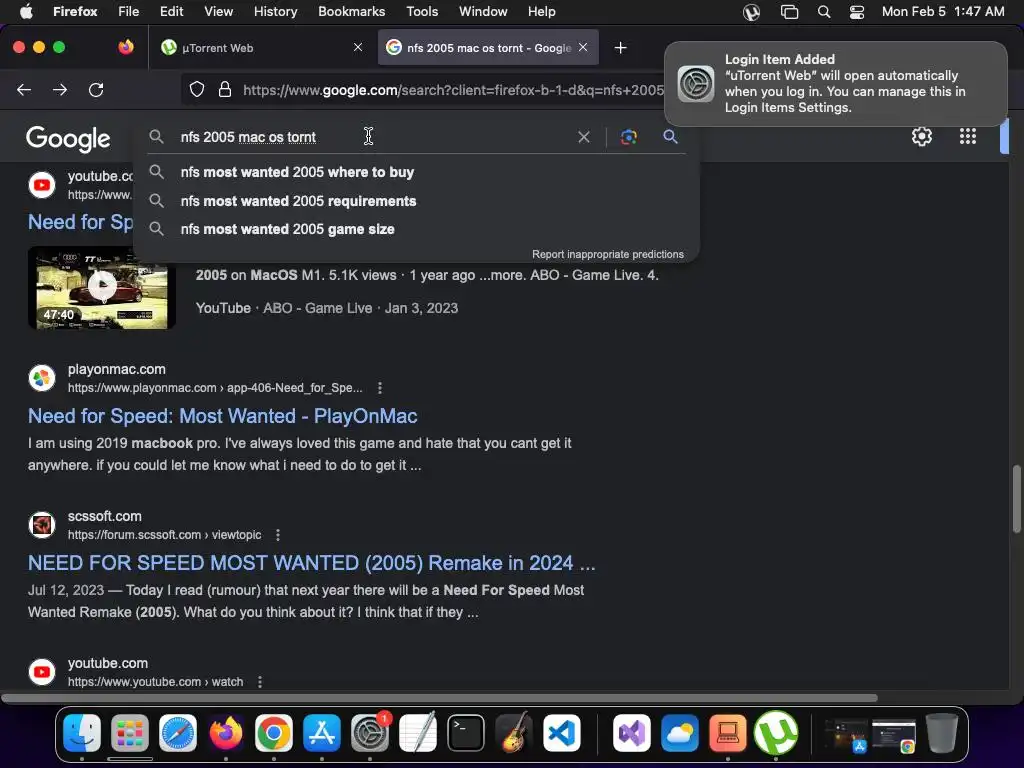Open Google quick settings gear

point(921,136)
